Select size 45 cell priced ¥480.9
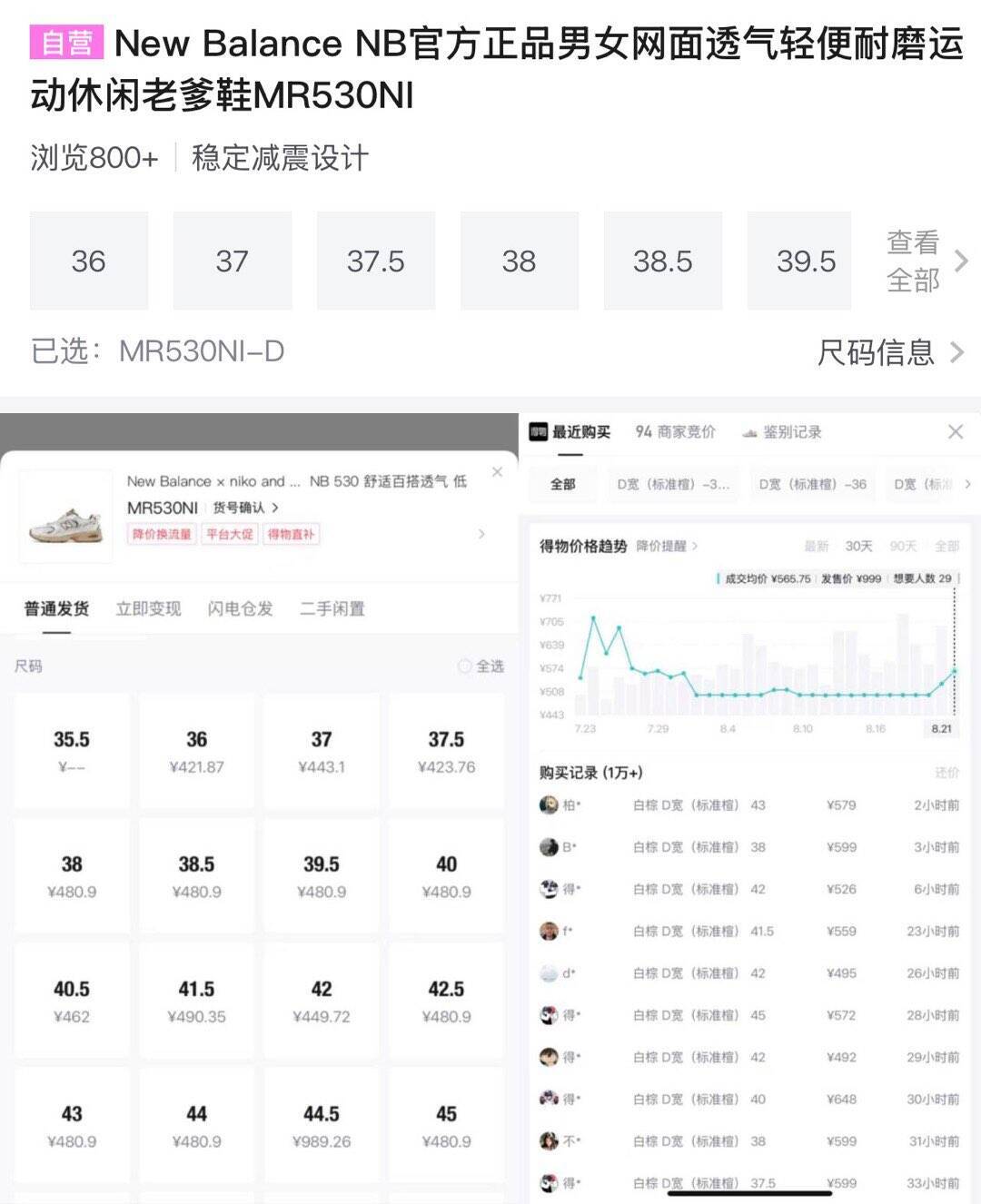This screenshot has width=981, height=1204. coord(446,1125)
